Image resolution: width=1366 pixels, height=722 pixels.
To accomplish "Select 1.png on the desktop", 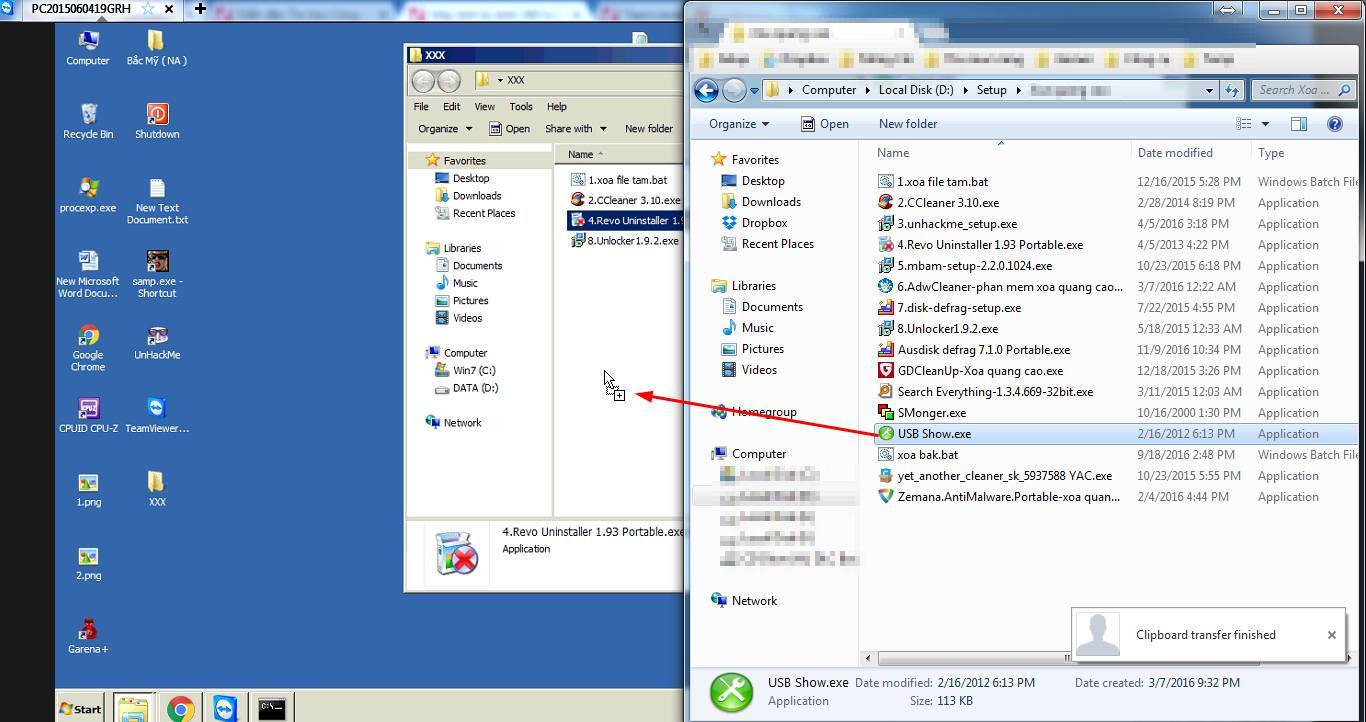I will (x=88, y=488).
